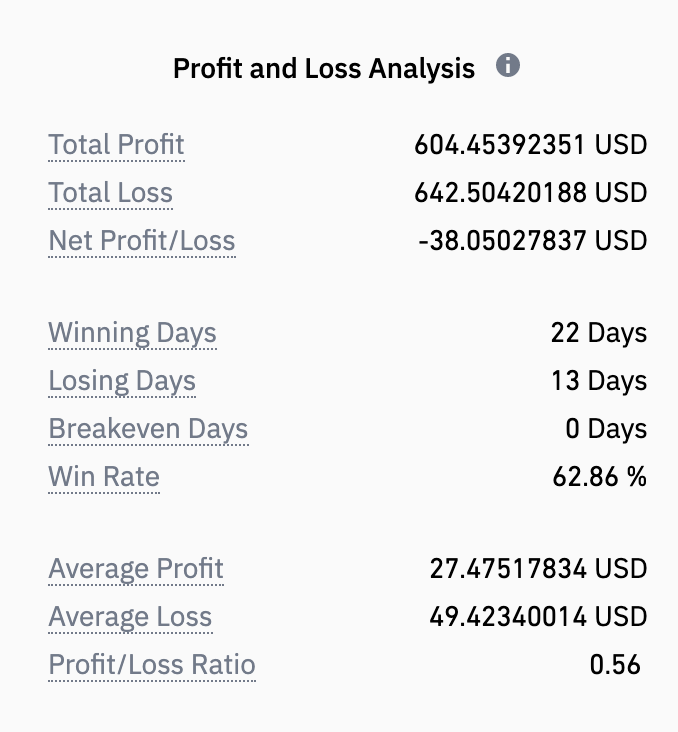The height and width of the screenshot is (732, 678).
Task: Open the Net Profit/Loss term explanation
Action: [142, 240]
